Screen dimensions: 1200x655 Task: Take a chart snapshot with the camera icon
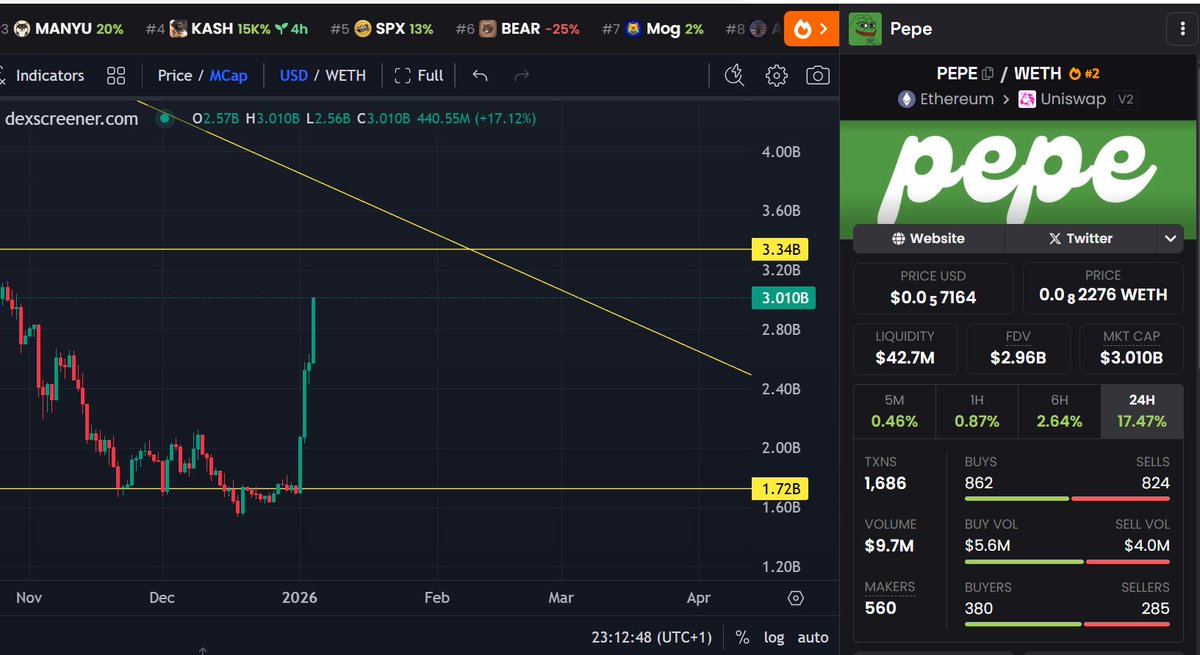(x=818, y=75)
